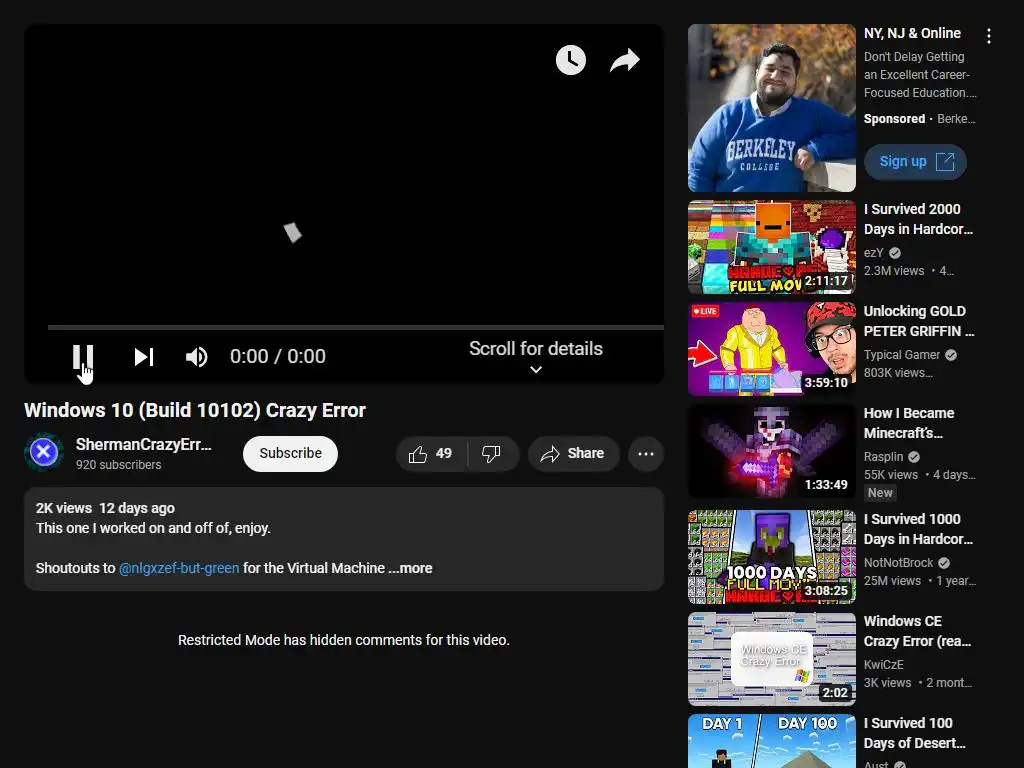Image resolution: width=1024 pixels, height=768 pixels.
Task: Click the 'New' badge under Rasplin's video
Action: (x=880, y=493)
